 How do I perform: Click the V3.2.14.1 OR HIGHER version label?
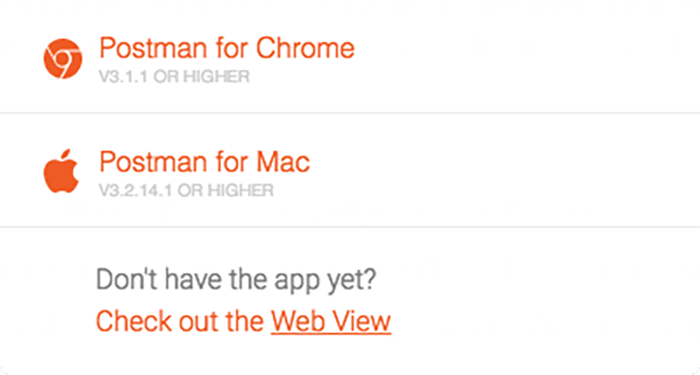coord(186,191)
